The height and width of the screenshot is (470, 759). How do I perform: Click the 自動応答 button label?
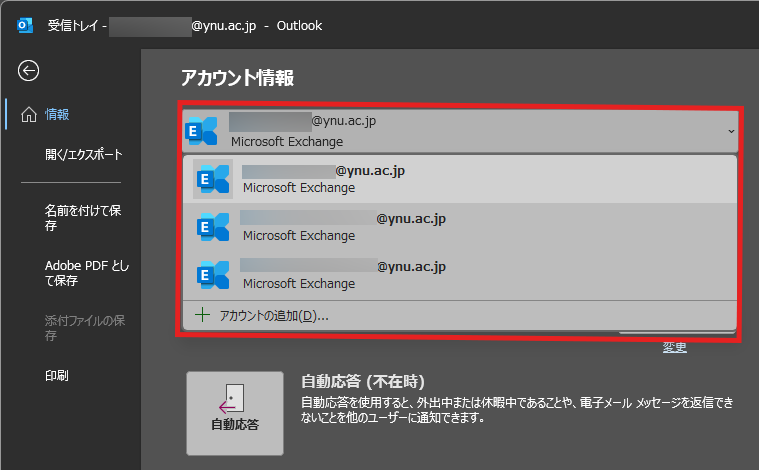coord(235,425)
